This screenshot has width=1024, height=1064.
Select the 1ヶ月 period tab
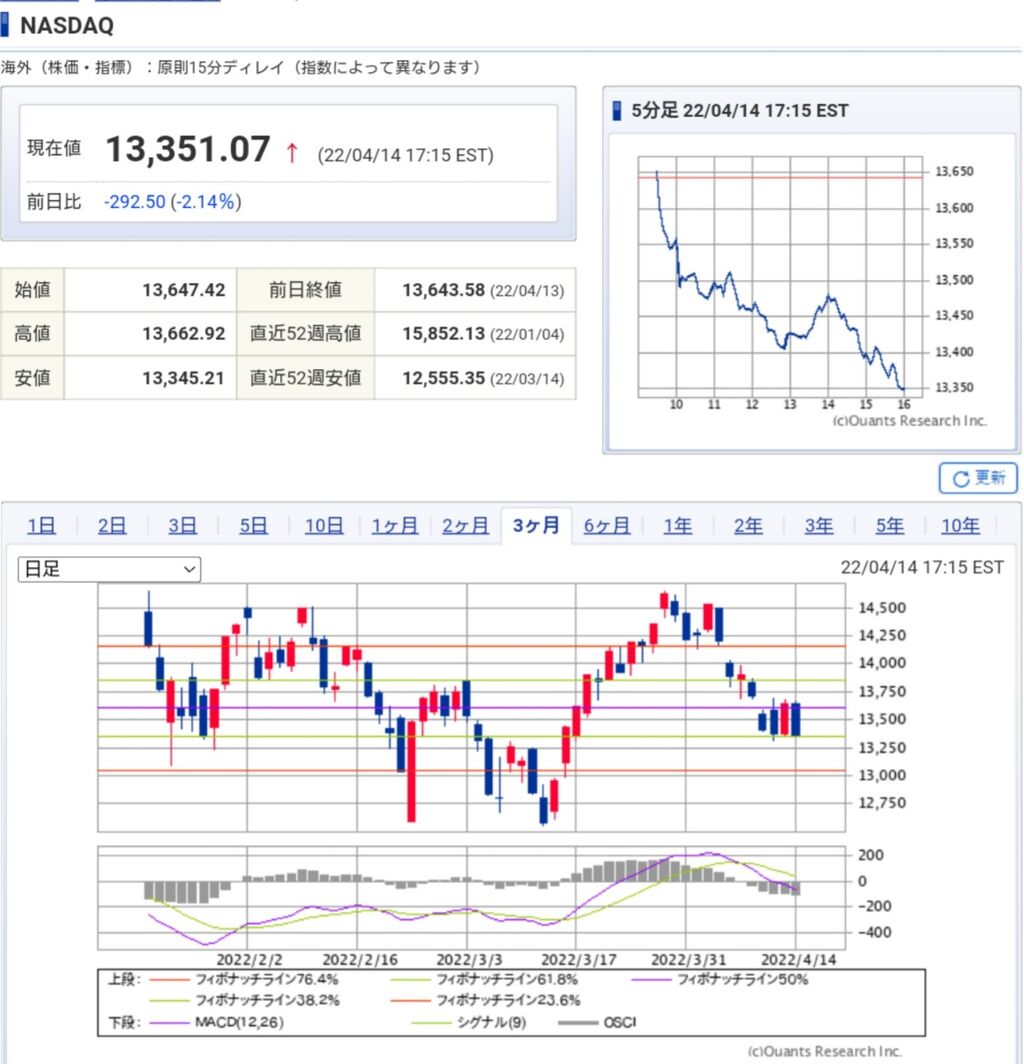(x=394, y=525)
